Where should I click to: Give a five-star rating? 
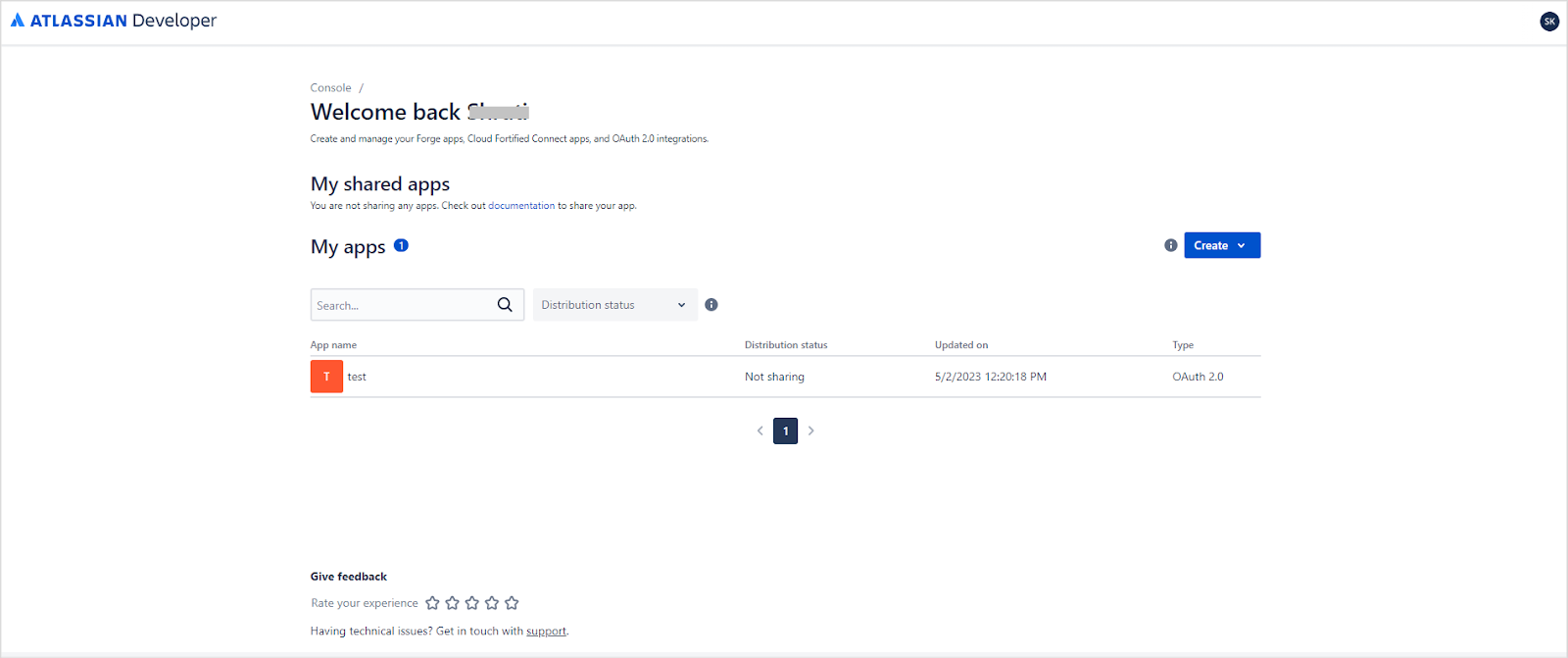pos(512,603)
